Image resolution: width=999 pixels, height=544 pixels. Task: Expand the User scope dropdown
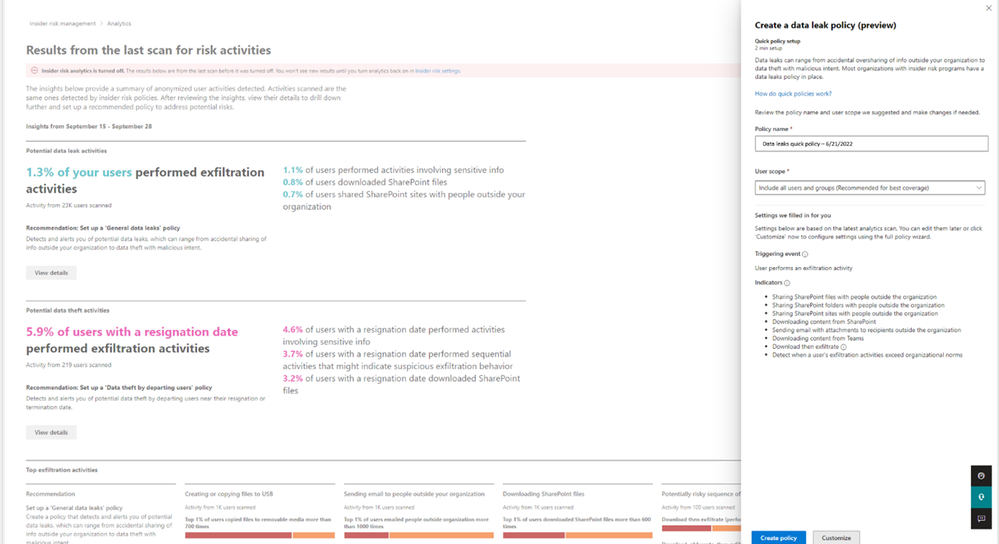point(870,188)
